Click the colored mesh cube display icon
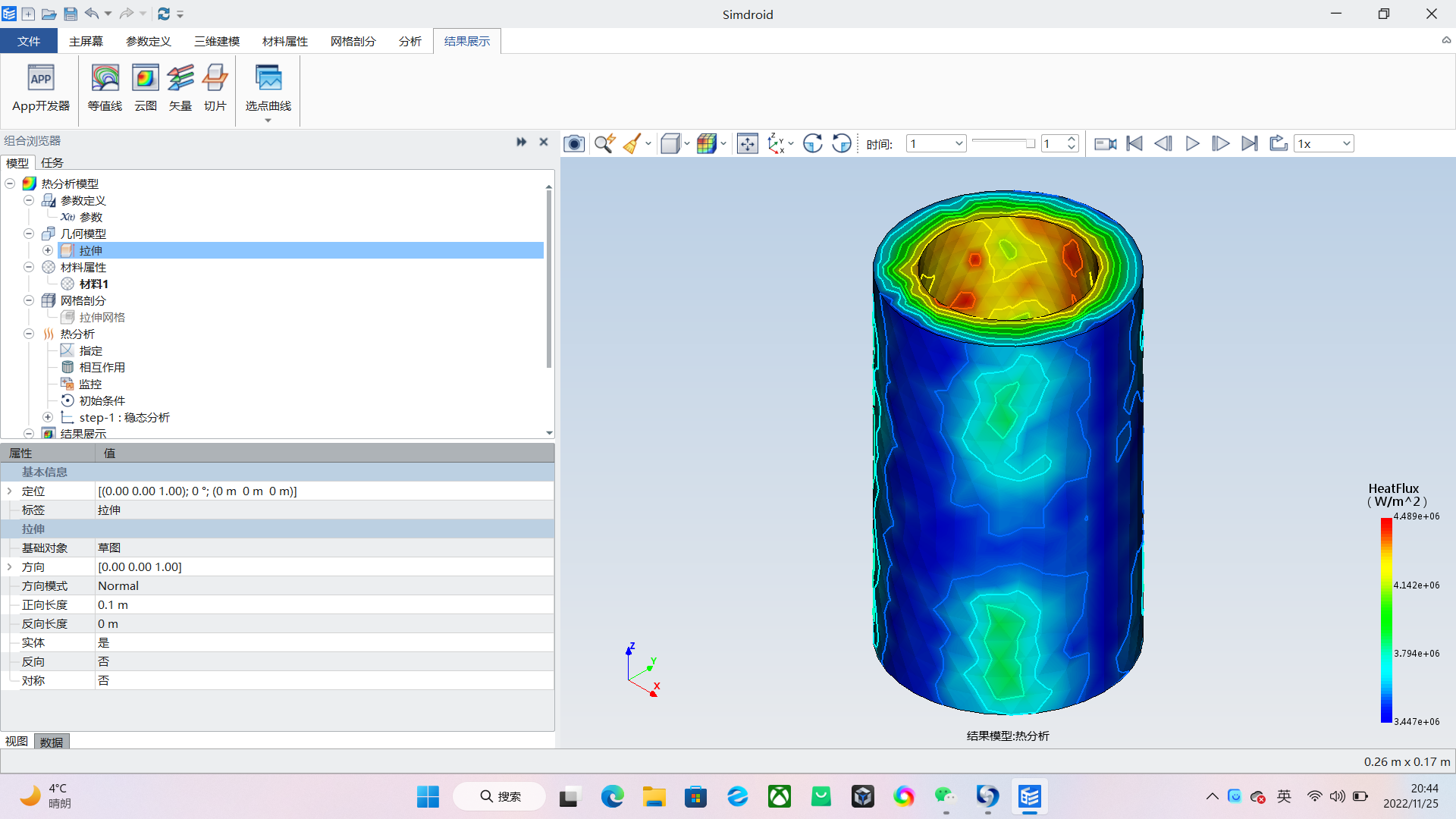The height and width of the screenshot is (819, 1456). [x=706, y=143]
